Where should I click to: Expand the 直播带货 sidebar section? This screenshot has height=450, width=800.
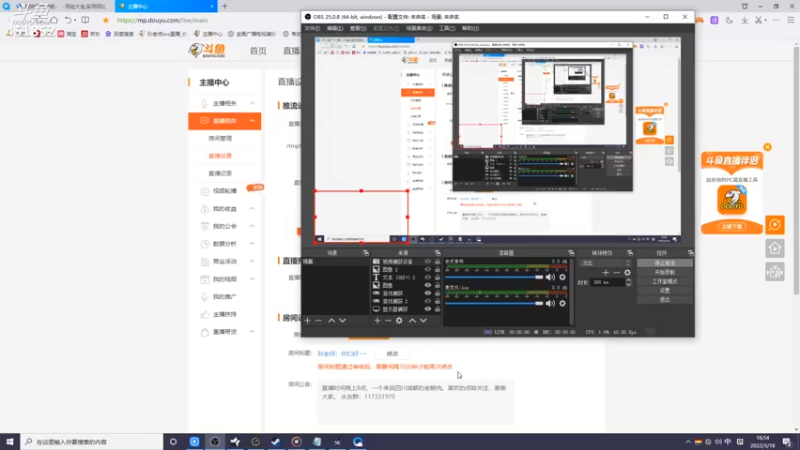252,332
